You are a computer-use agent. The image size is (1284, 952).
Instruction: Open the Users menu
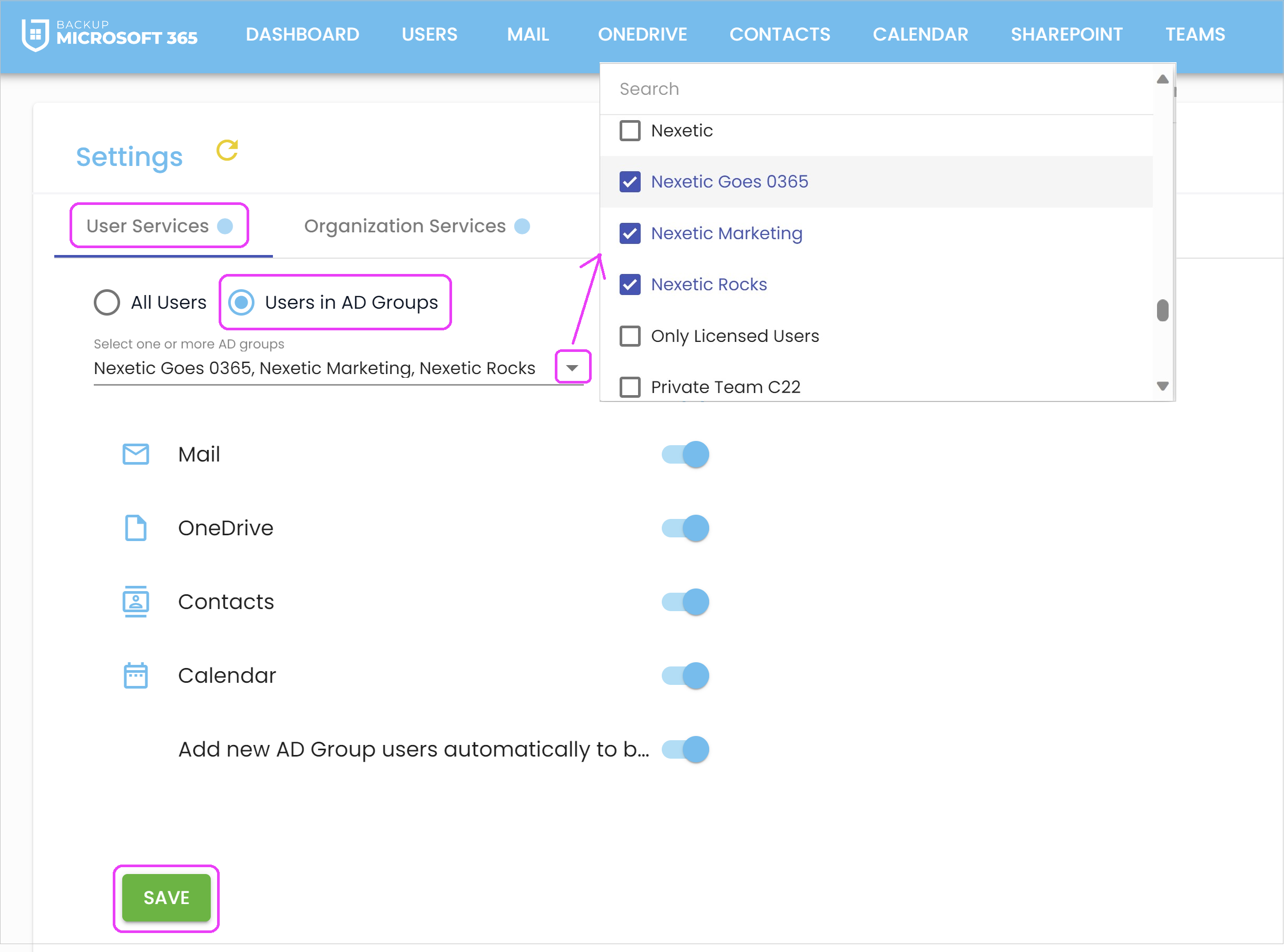pyautogui.click(x=429, y=35)
